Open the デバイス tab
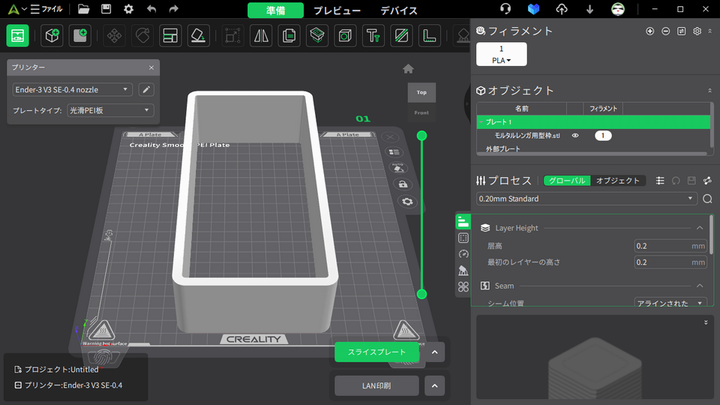This screenshot has height=405, width=720. pyautogui.click(x=399, y=10)
